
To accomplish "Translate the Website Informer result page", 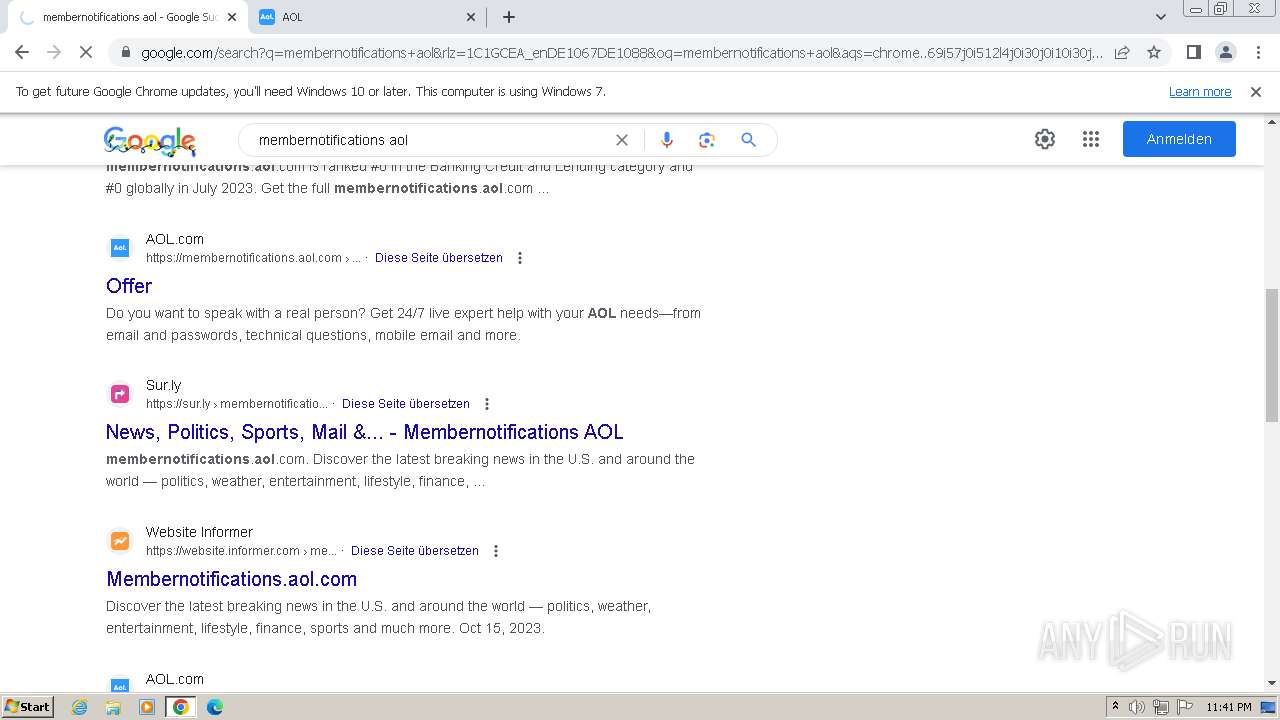I will tap(415, 551).
